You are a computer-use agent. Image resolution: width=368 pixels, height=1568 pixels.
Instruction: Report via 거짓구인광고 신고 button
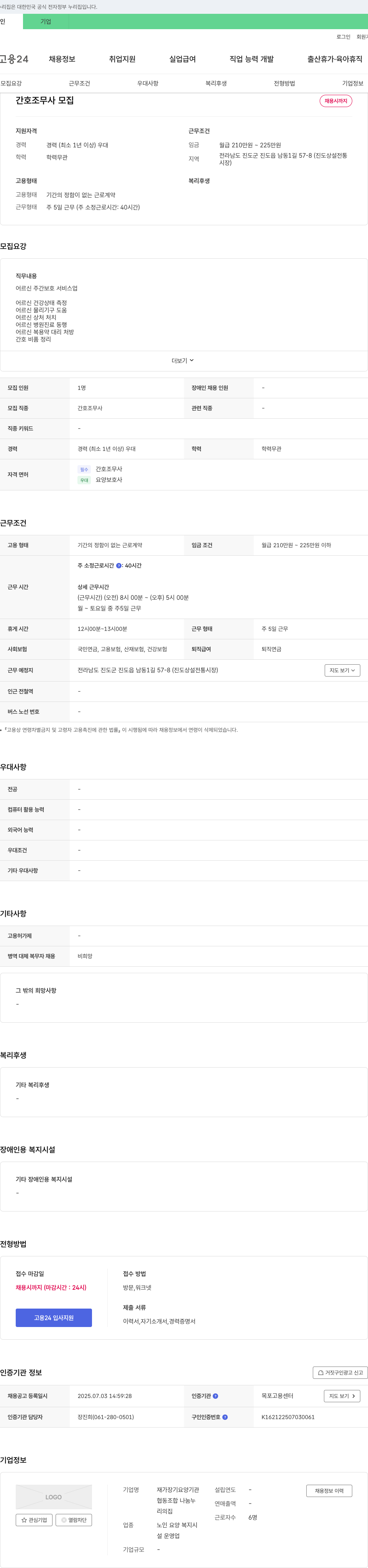click(x=340, y=1373)
